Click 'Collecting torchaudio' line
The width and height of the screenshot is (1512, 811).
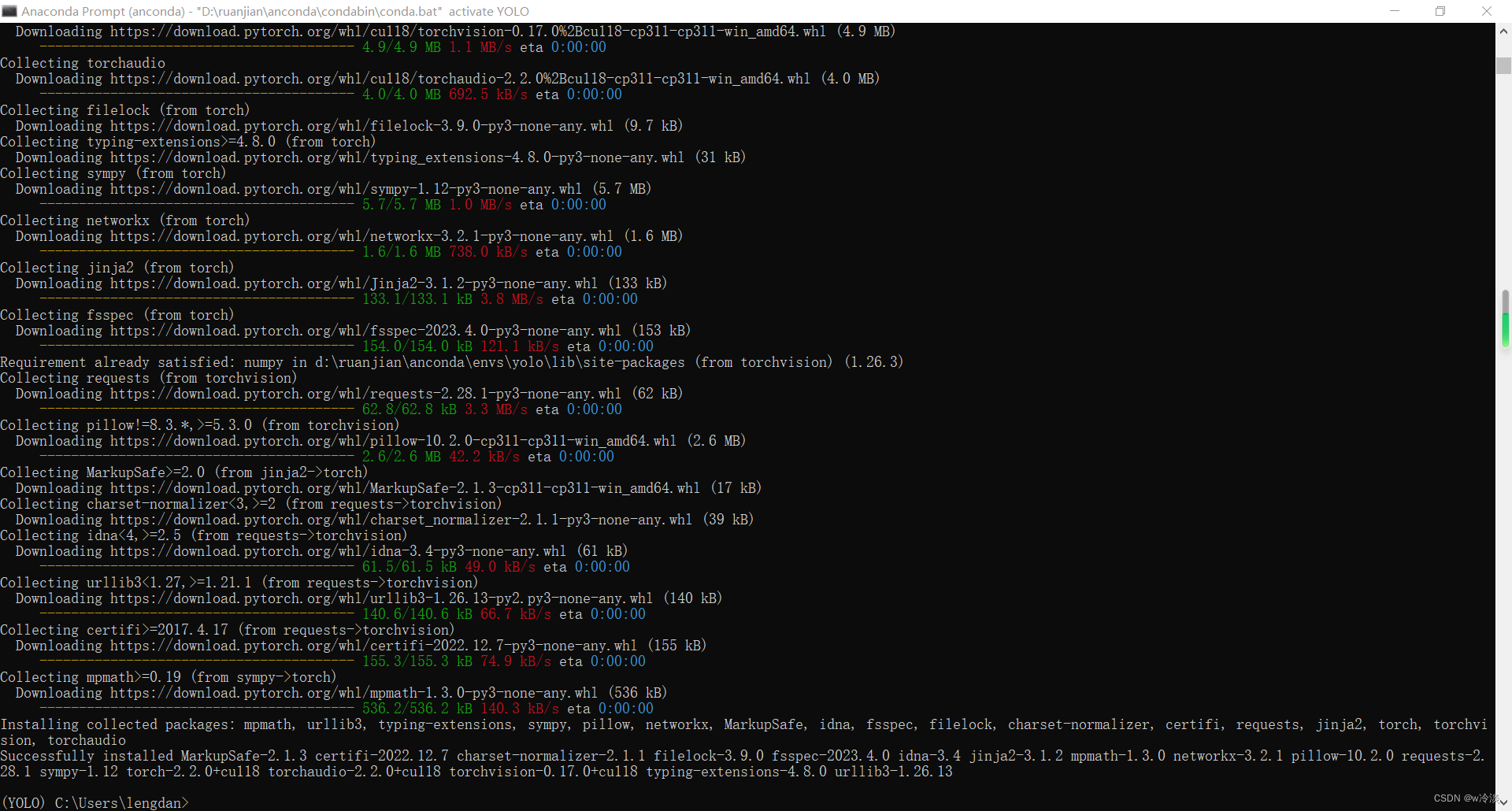click(83, 63)
